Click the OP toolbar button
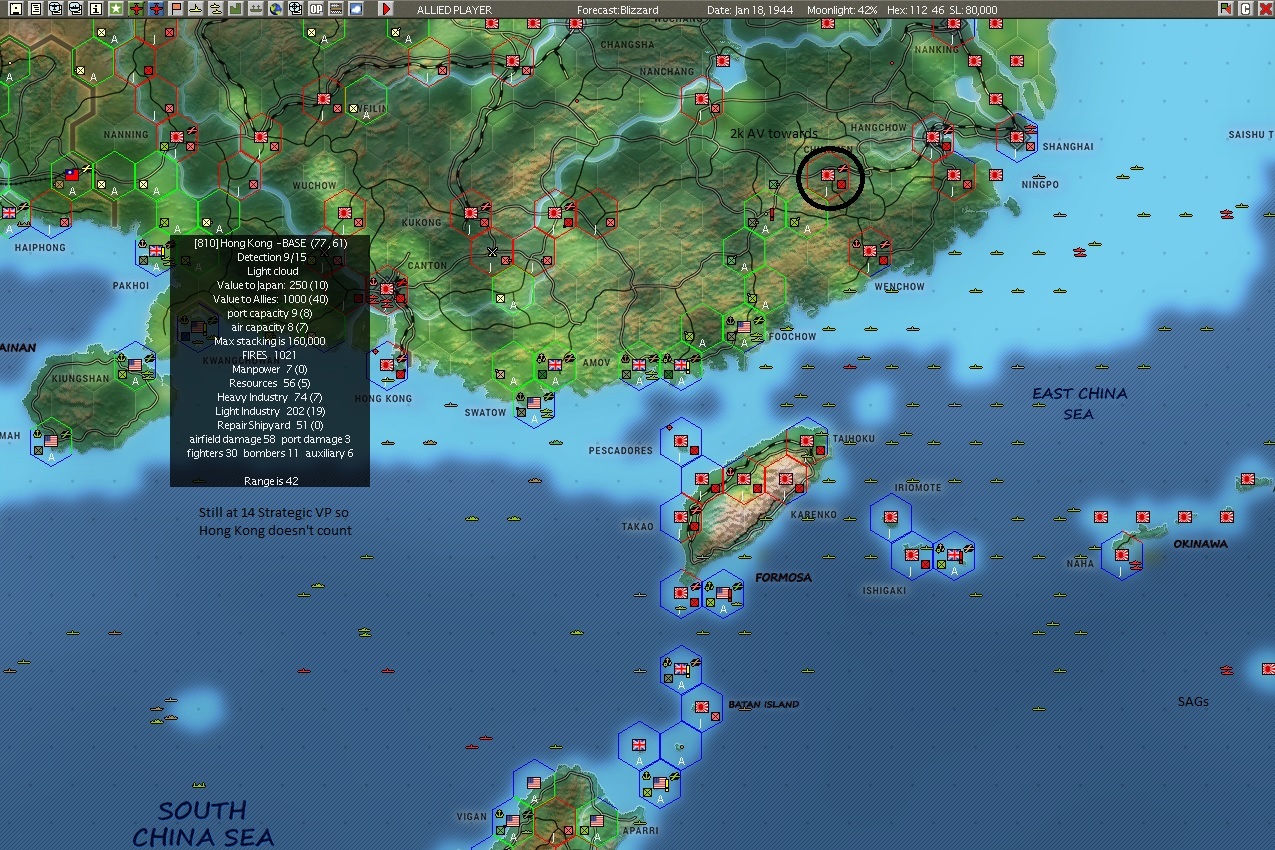Viewport: 1275px width, 850px height. click(x=316, y=9)
